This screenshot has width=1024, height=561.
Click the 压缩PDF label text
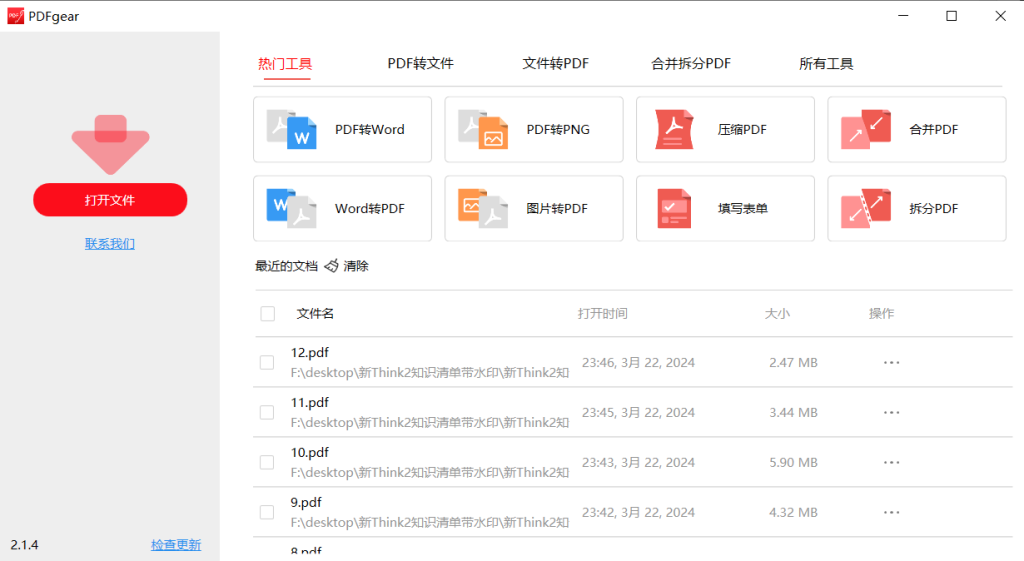click(742, 130)
